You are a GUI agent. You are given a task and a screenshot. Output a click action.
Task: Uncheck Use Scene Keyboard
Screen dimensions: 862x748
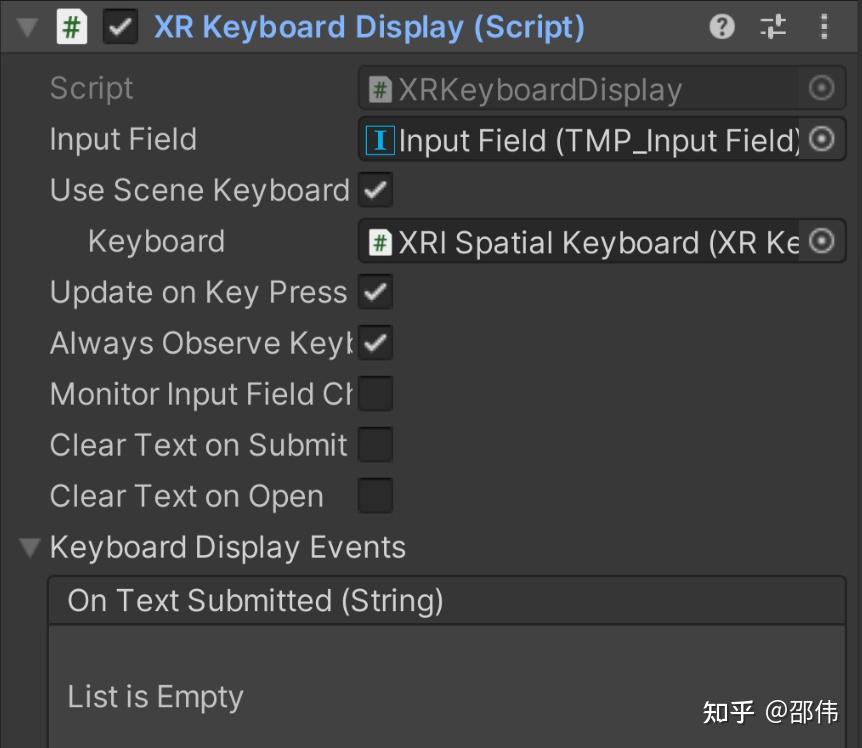coord(376,190)
